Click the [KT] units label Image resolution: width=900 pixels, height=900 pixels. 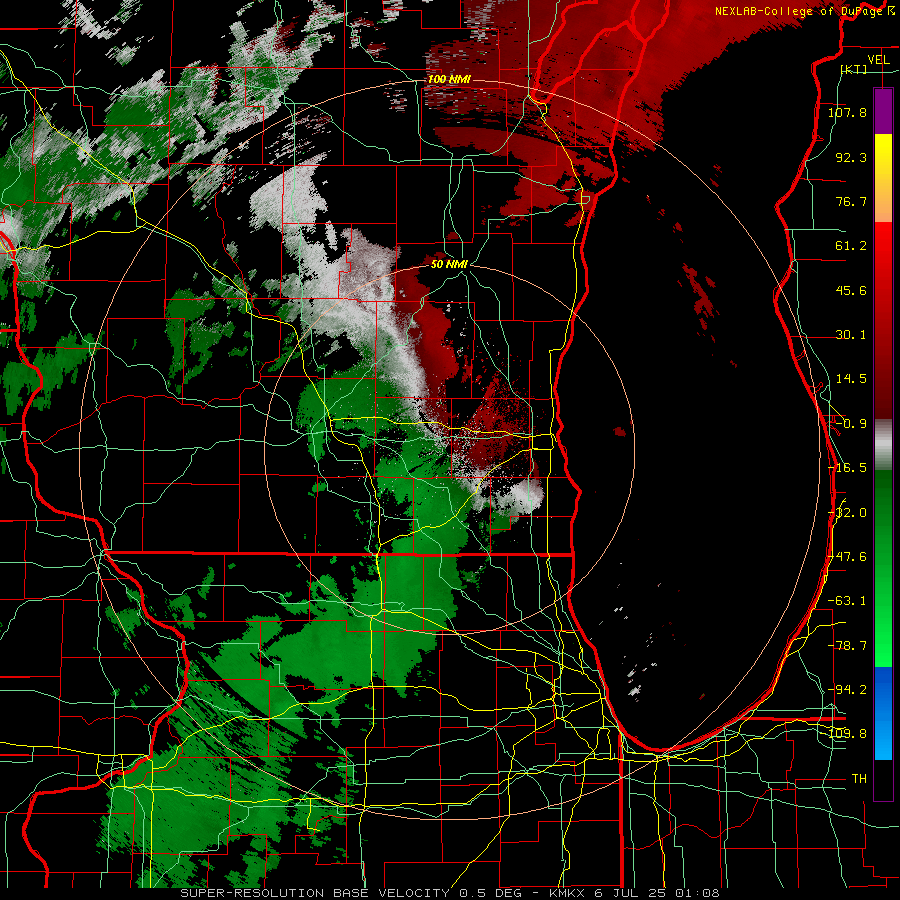[x=854, y=69]
